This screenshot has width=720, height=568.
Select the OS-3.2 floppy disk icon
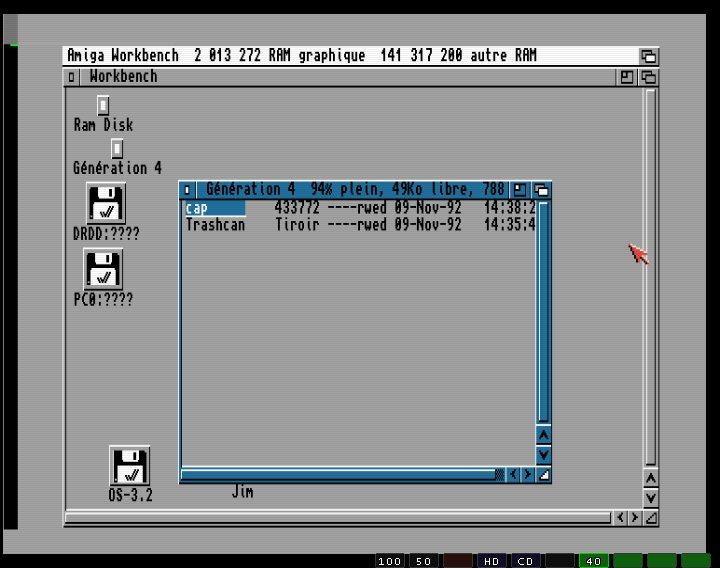pyautogui.click(x=129, y=465)
